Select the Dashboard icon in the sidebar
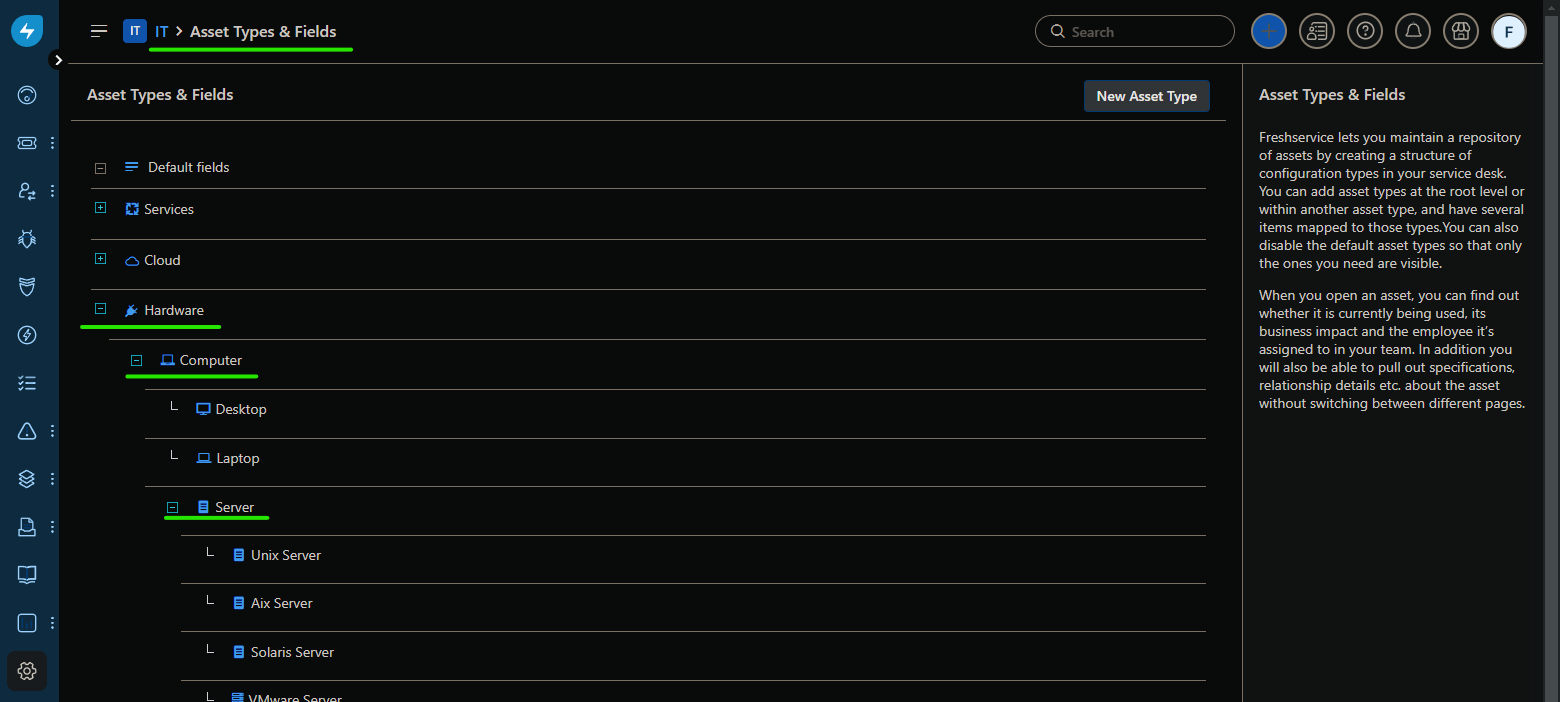1560x702 pixels. [x=26, y=95]
